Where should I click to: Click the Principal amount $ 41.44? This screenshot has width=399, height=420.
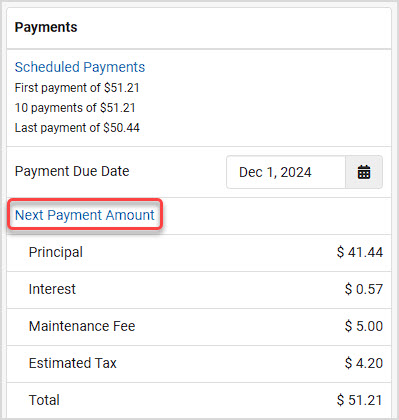[360, 252]
